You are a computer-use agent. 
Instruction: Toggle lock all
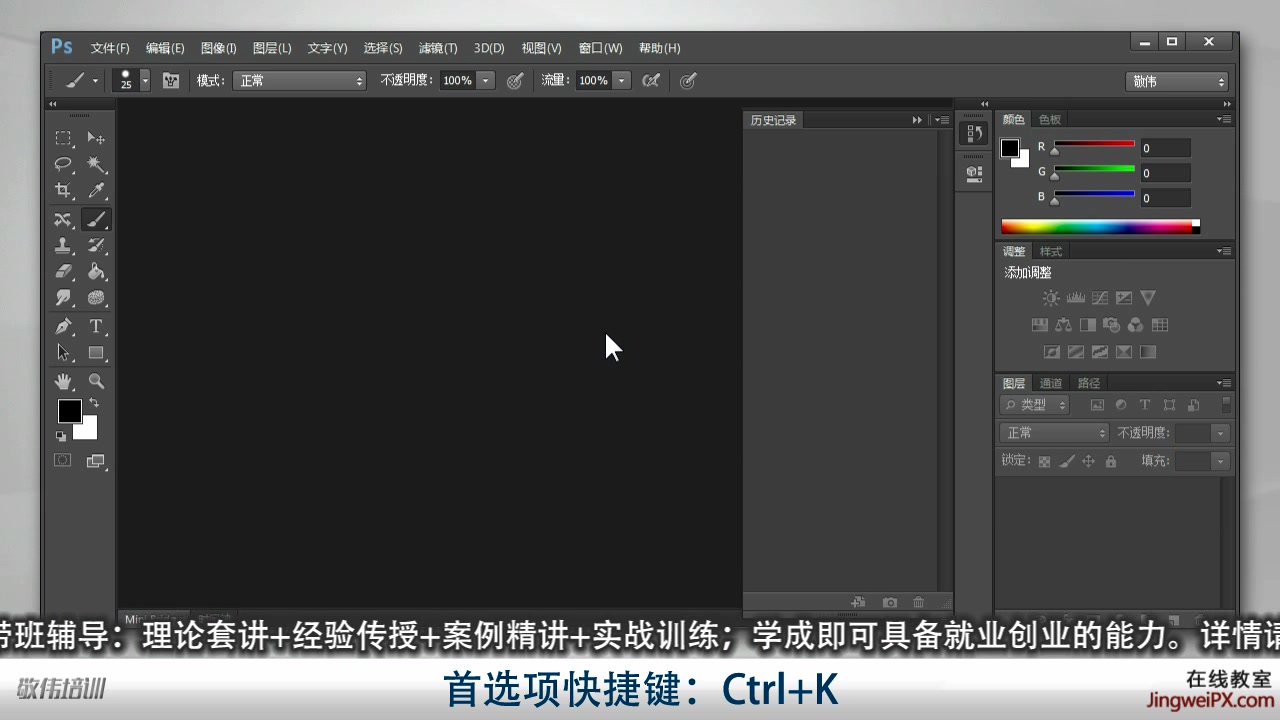coord(1110,461)
